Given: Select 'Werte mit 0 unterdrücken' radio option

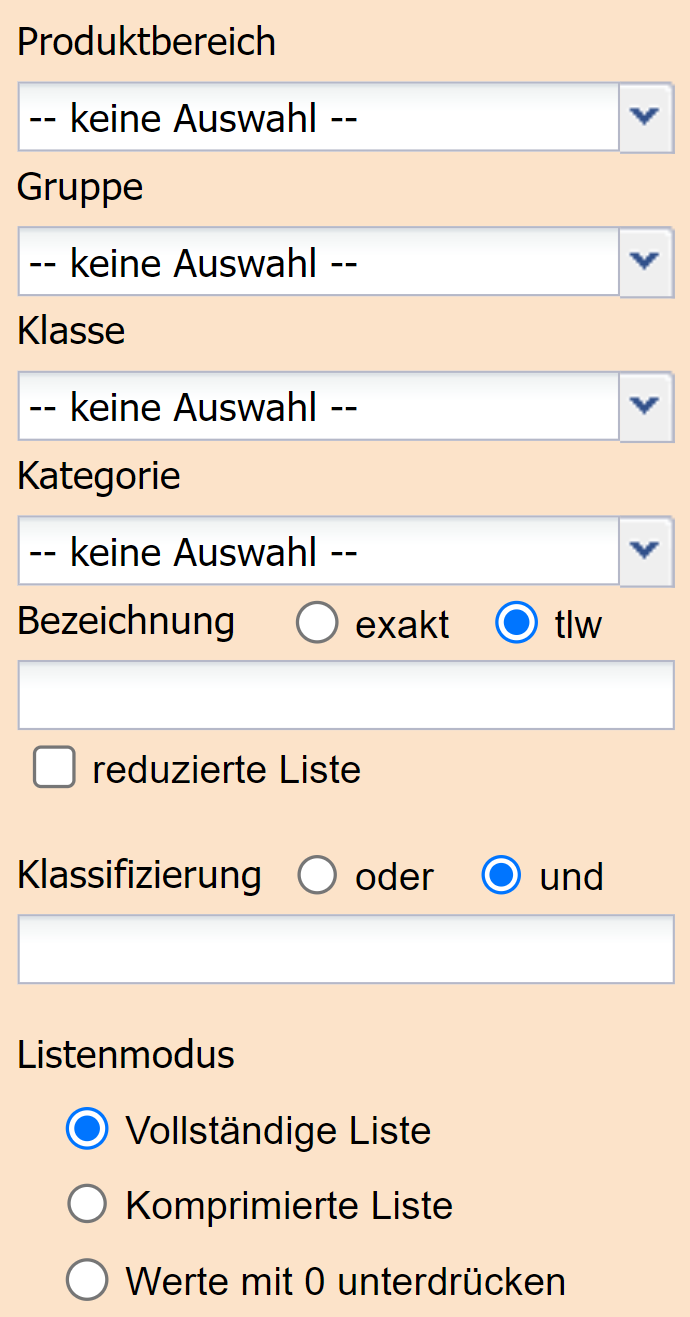Looking at the screenshot, I should coord(87,1280).
